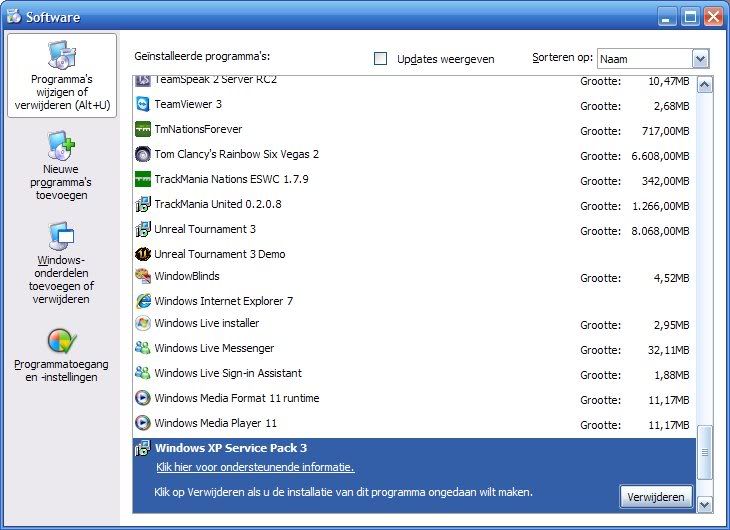Open Programmatoegang en -instellingen
Viewport: 730px width, 530px height.
pyautogui.click(x=61, y=355)
